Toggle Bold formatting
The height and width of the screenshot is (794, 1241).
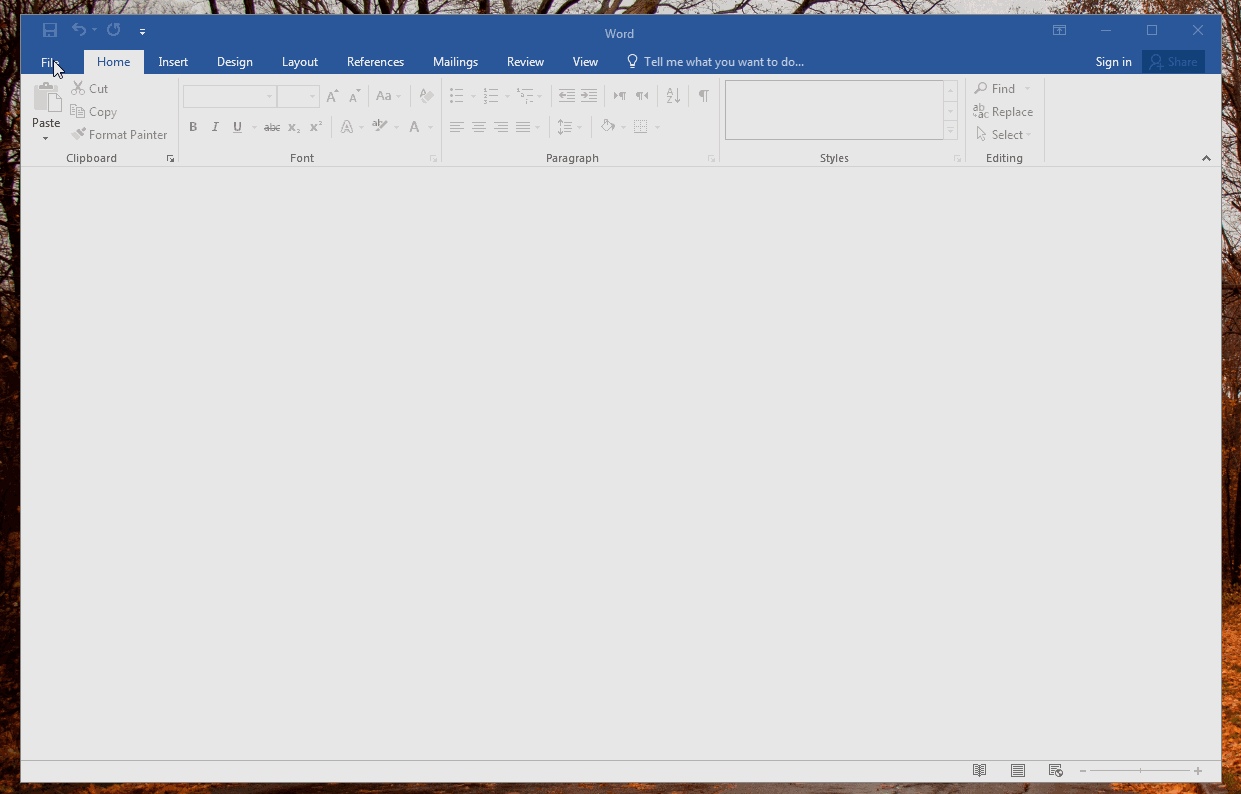click(193, 127)
